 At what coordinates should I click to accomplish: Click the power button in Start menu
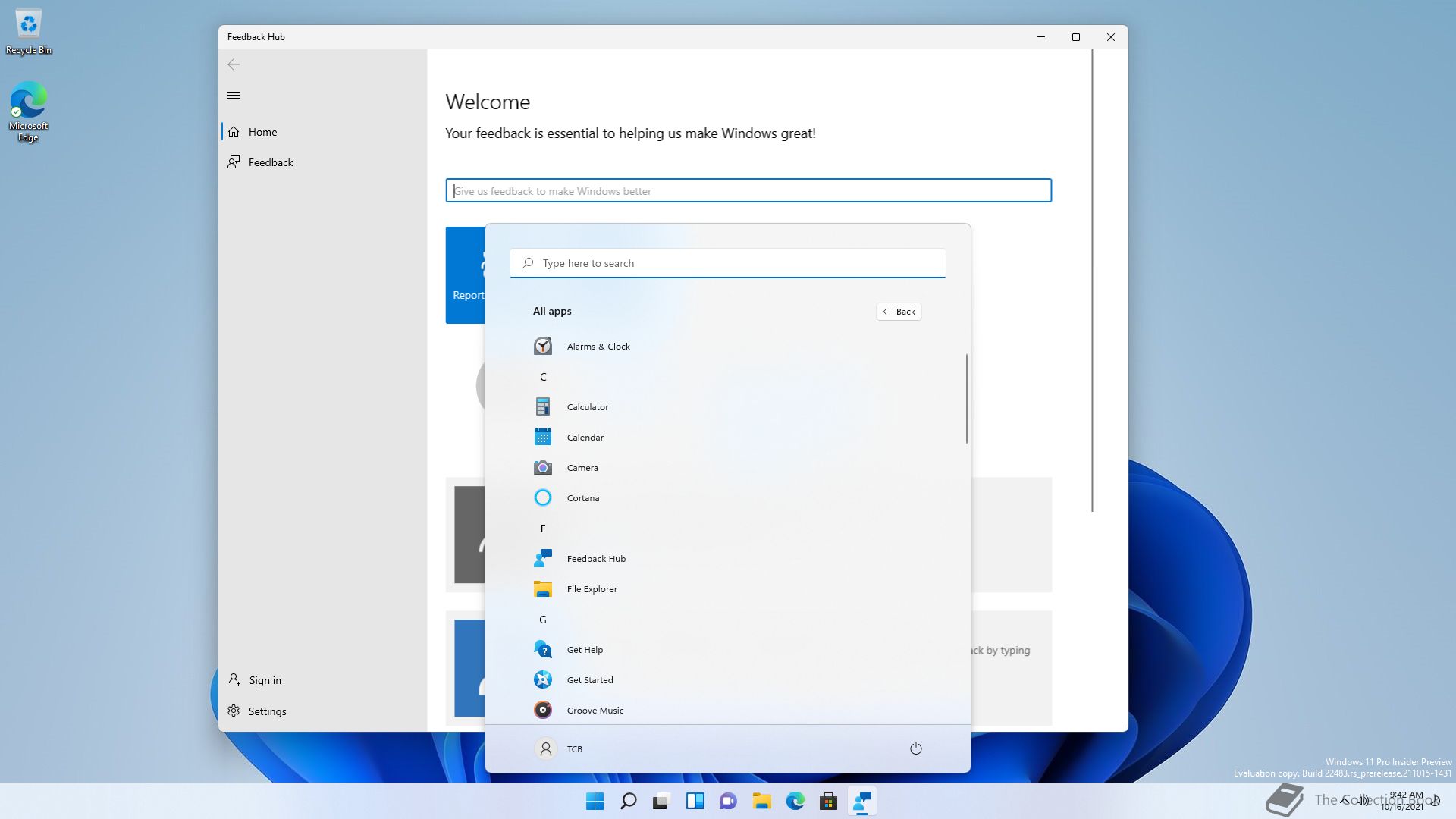pos(915,748)
